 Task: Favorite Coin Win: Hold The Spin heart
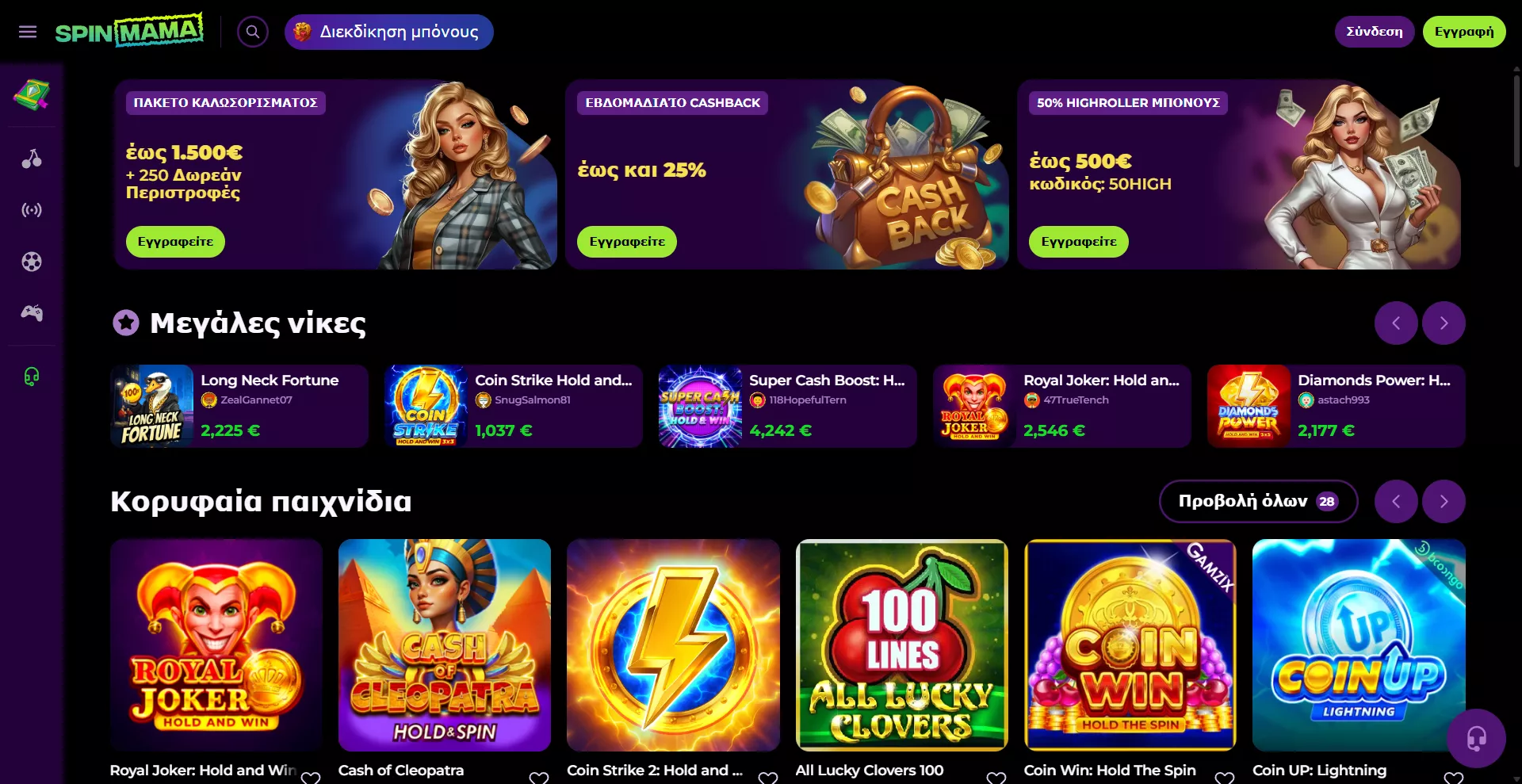1225,778
